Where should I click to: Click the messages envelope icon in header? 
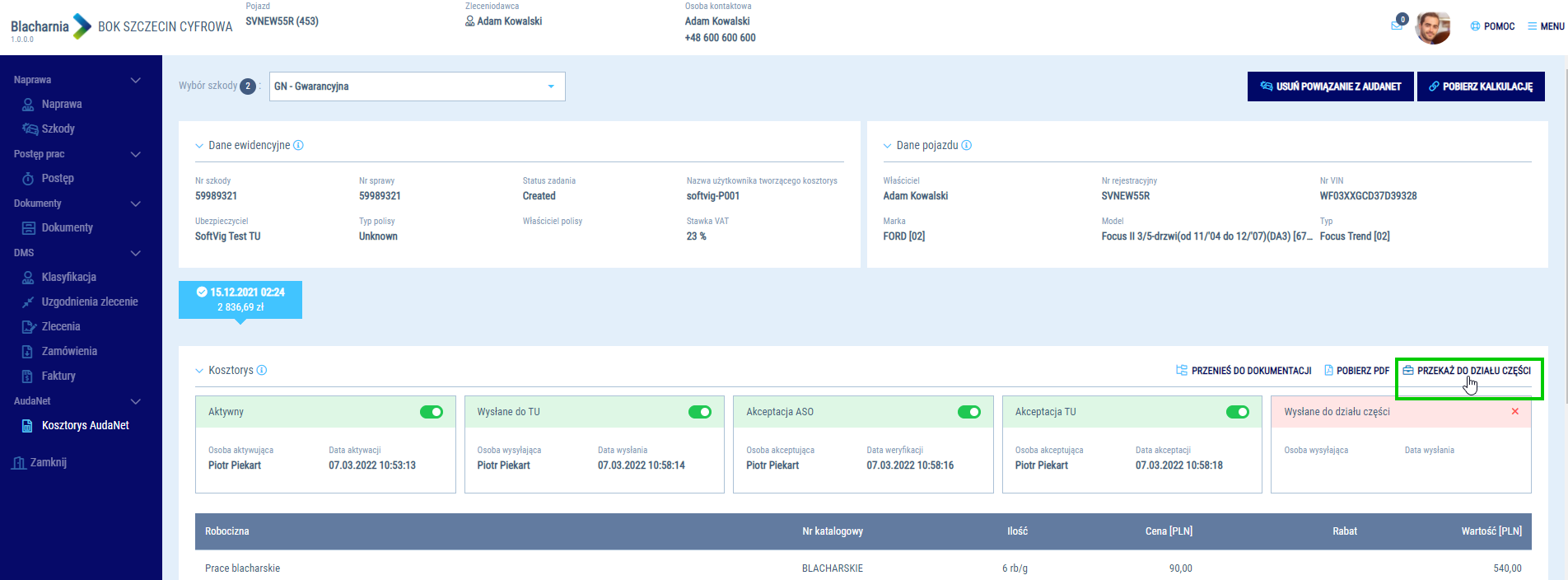(x=1397, y=26)
